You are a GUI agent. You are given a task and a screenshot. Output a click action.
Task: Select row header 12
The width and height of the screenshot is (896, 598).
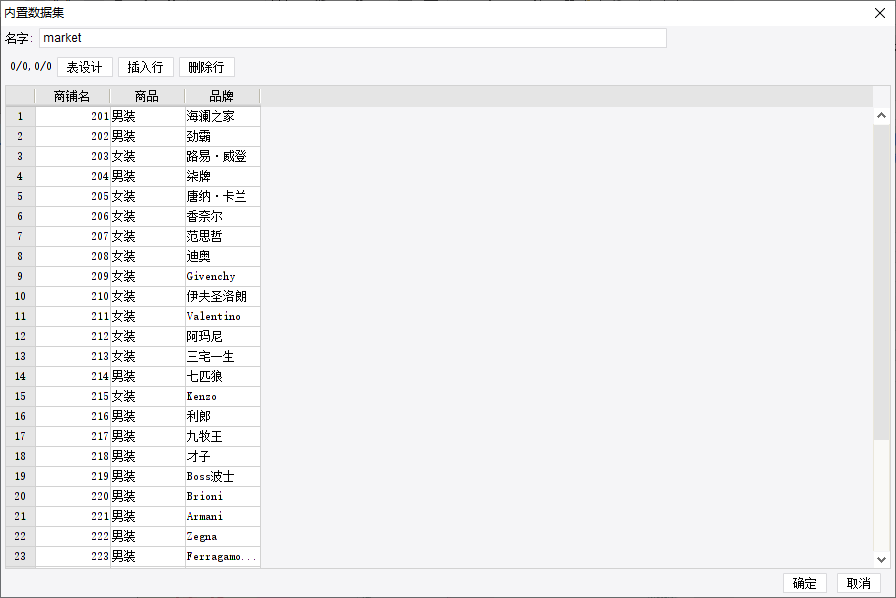coord(21,337)
